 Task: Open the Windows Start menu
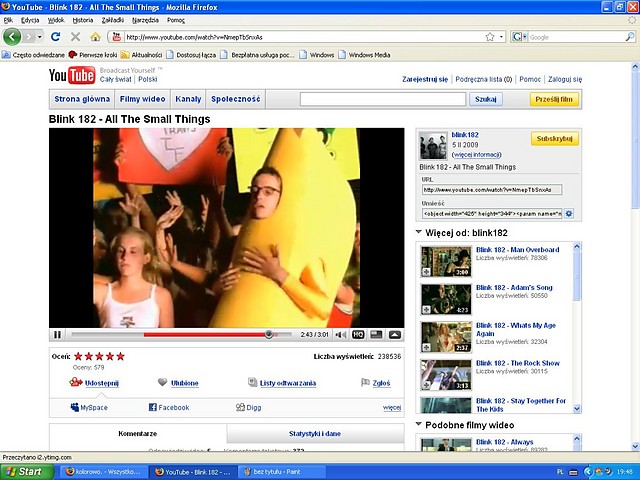27,472
